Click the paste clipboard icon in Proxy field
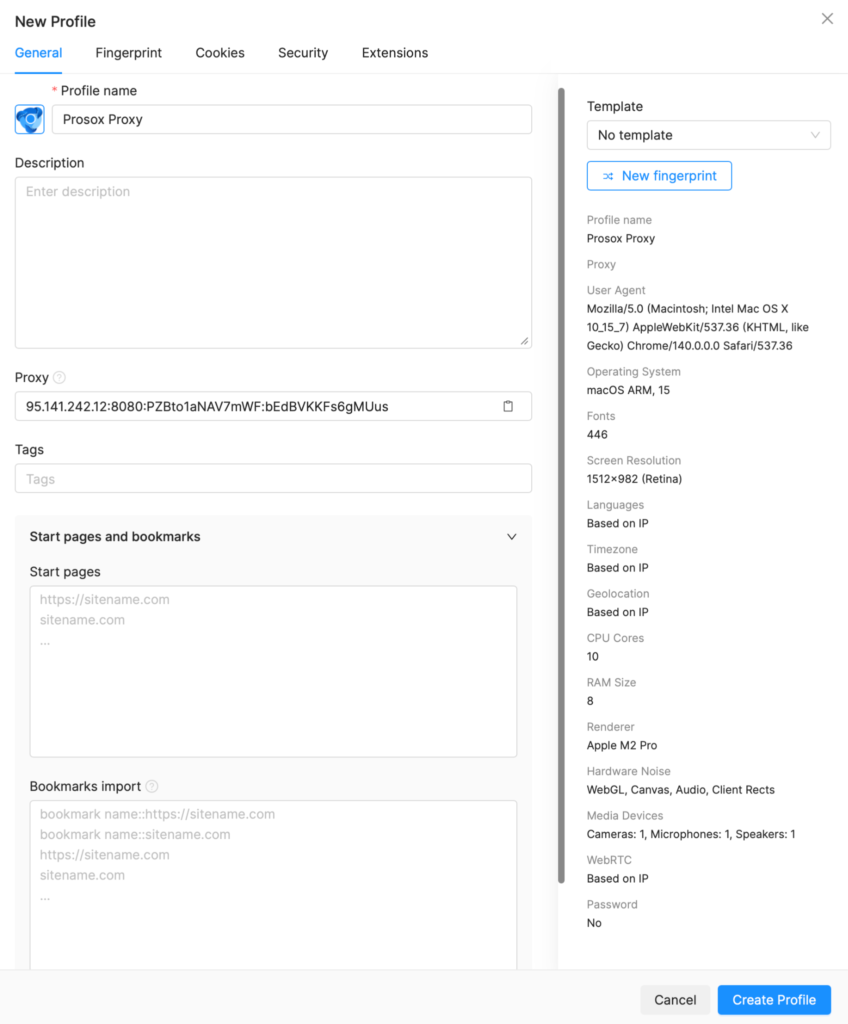848x1024 pixels. click(x=508, y=406)
